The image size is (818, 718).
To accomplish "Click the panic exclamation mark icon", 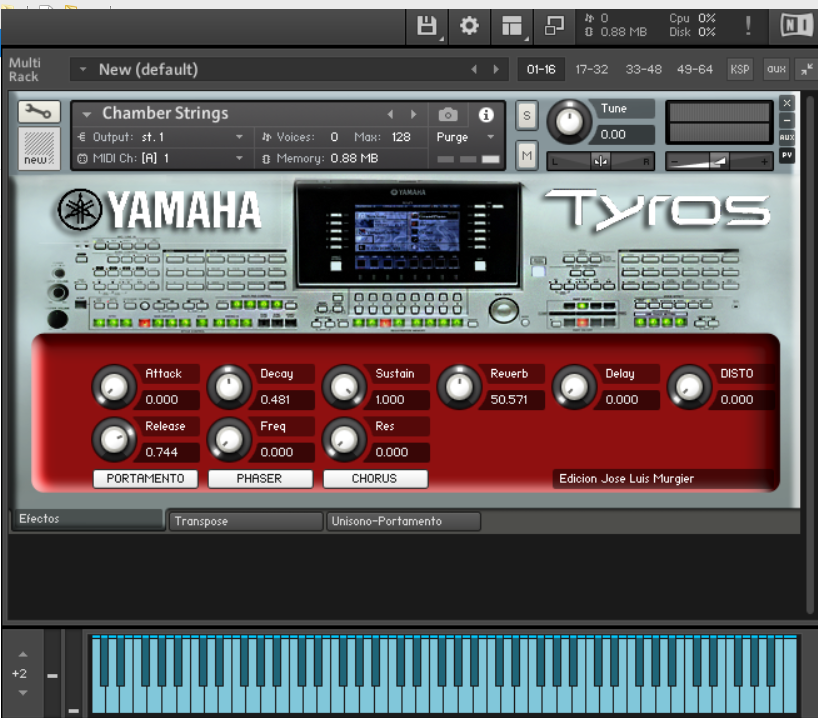I will pyautogui.click(x=748, y=26).
